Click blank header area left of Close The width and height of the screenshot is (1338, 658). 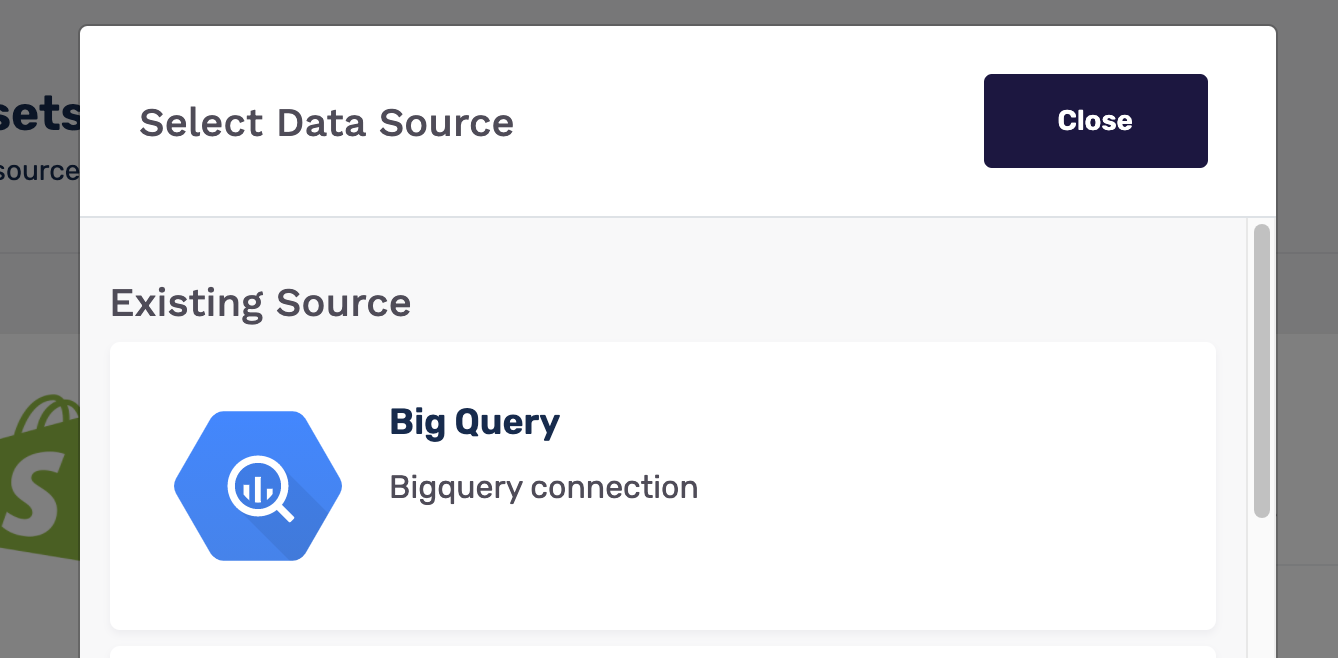[x=750, y=122]
